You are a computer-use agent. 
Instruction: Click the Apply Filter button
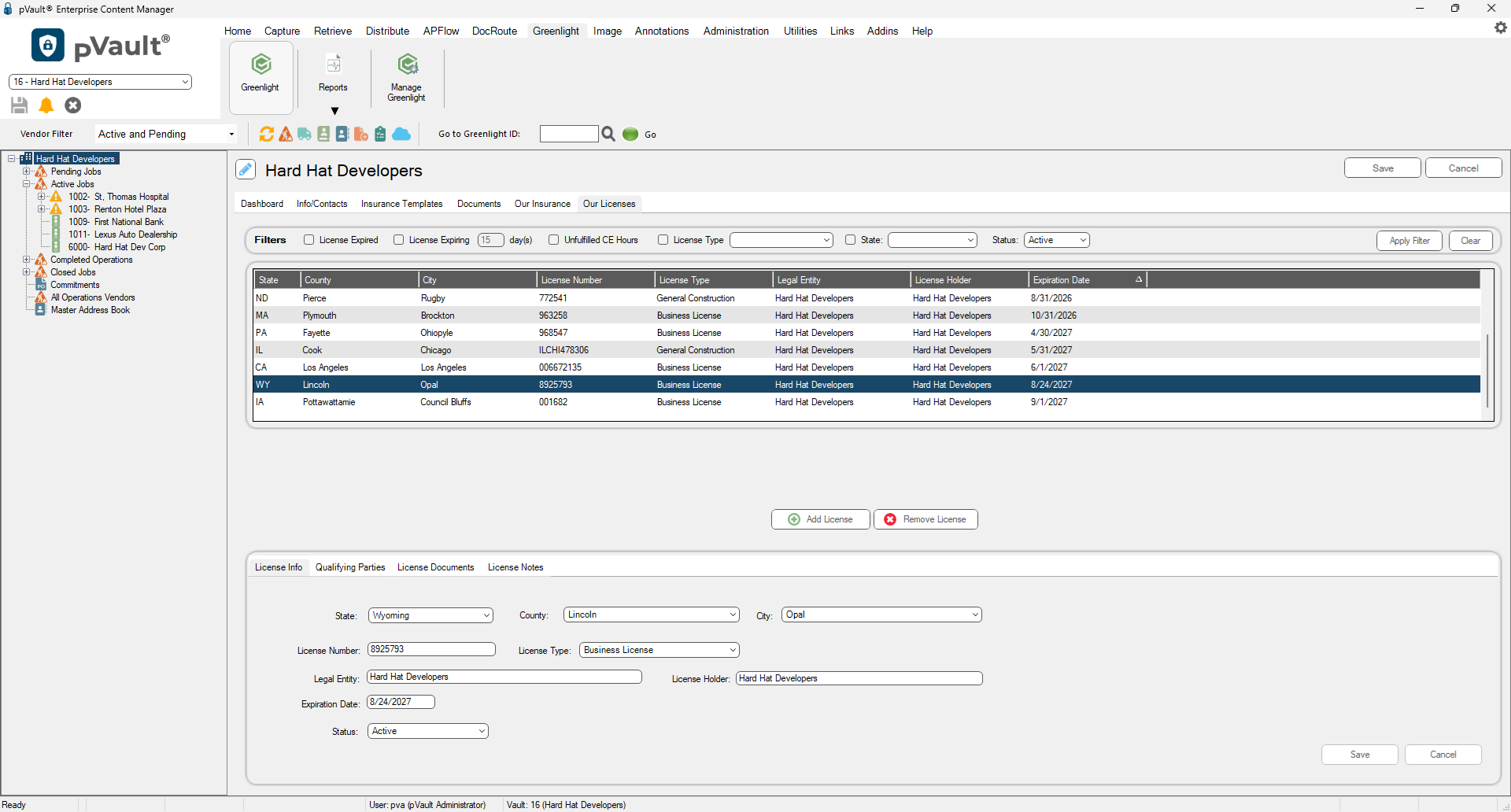1409,241
